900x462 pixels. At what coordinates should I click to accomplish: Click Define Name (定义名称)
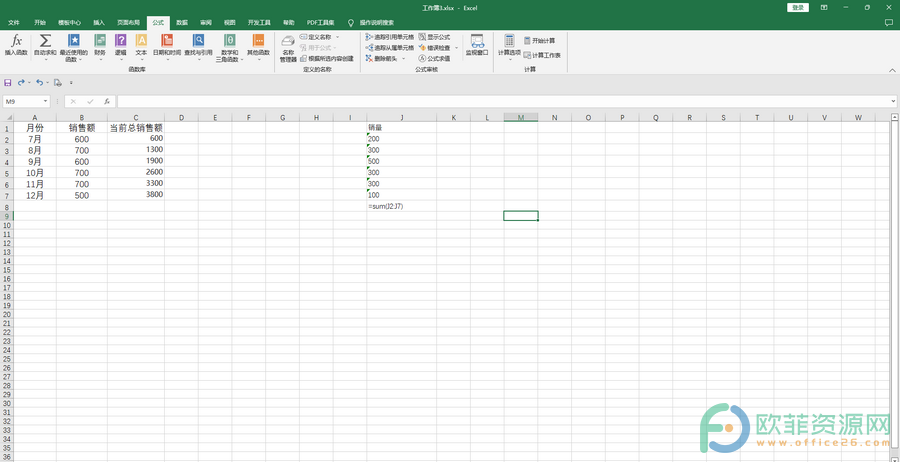[x=316, y=37]
